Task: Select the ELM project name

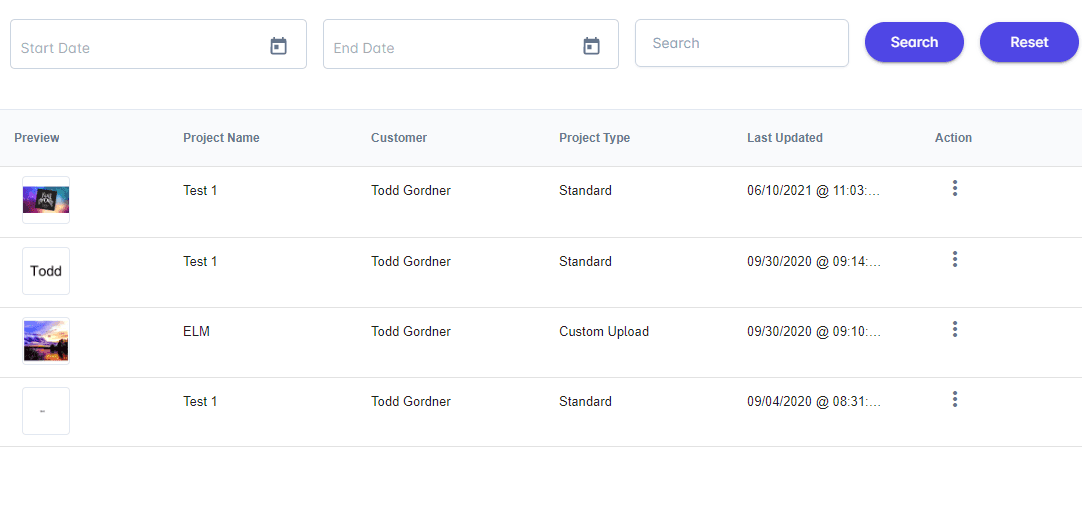Action: [196, 331]
